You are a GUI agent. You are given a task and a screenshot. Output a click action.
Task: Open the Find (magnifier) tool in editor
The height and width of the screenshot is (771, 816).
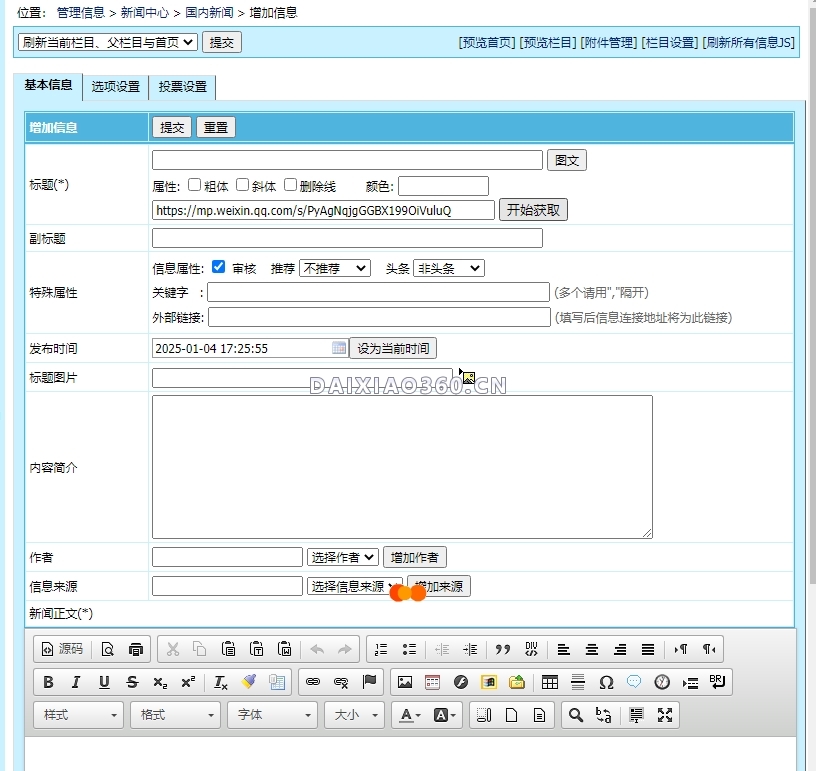click(x=575, y=715)
